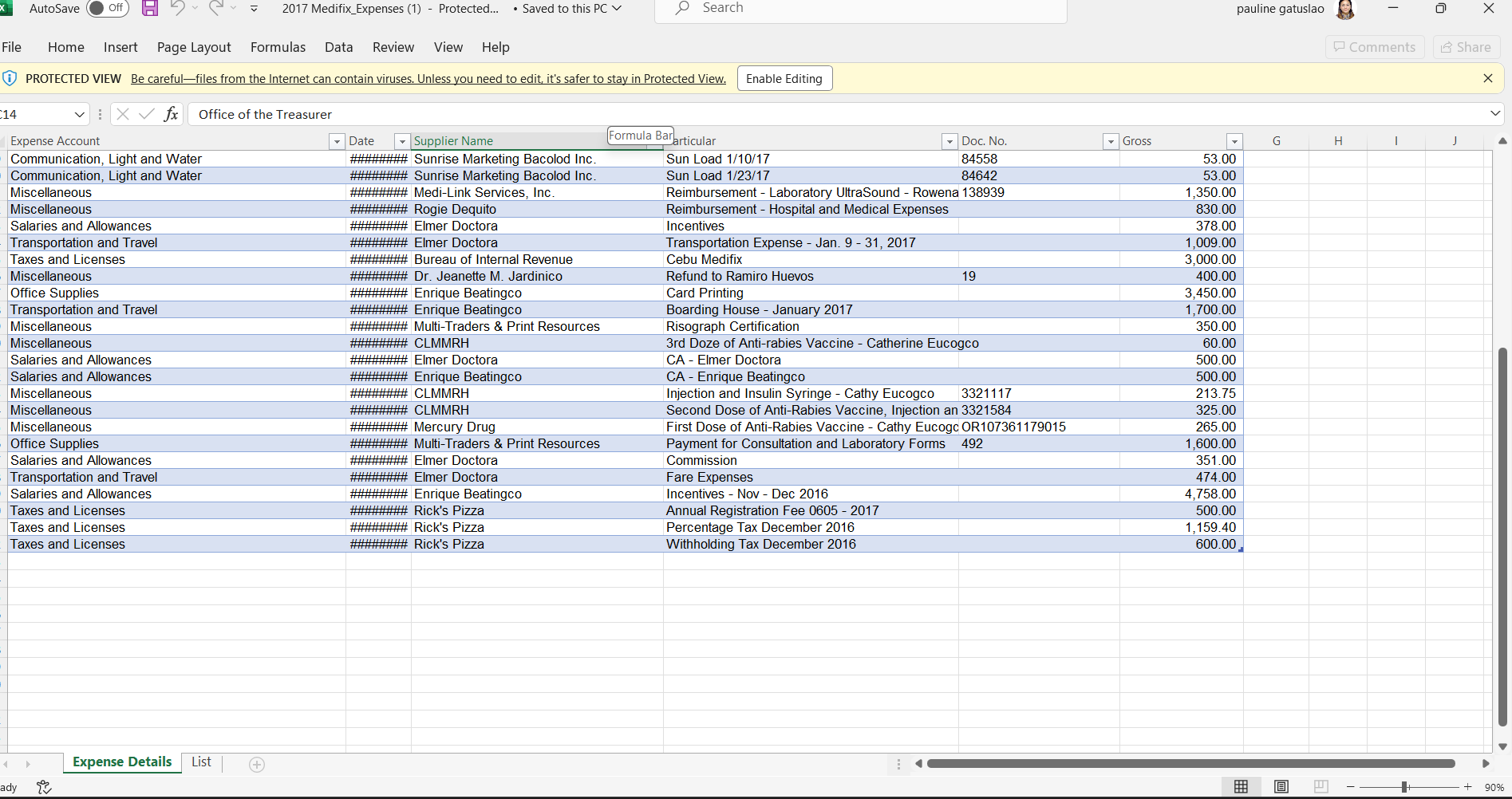Click the Protected View warning link text

[x=428, y=78]
